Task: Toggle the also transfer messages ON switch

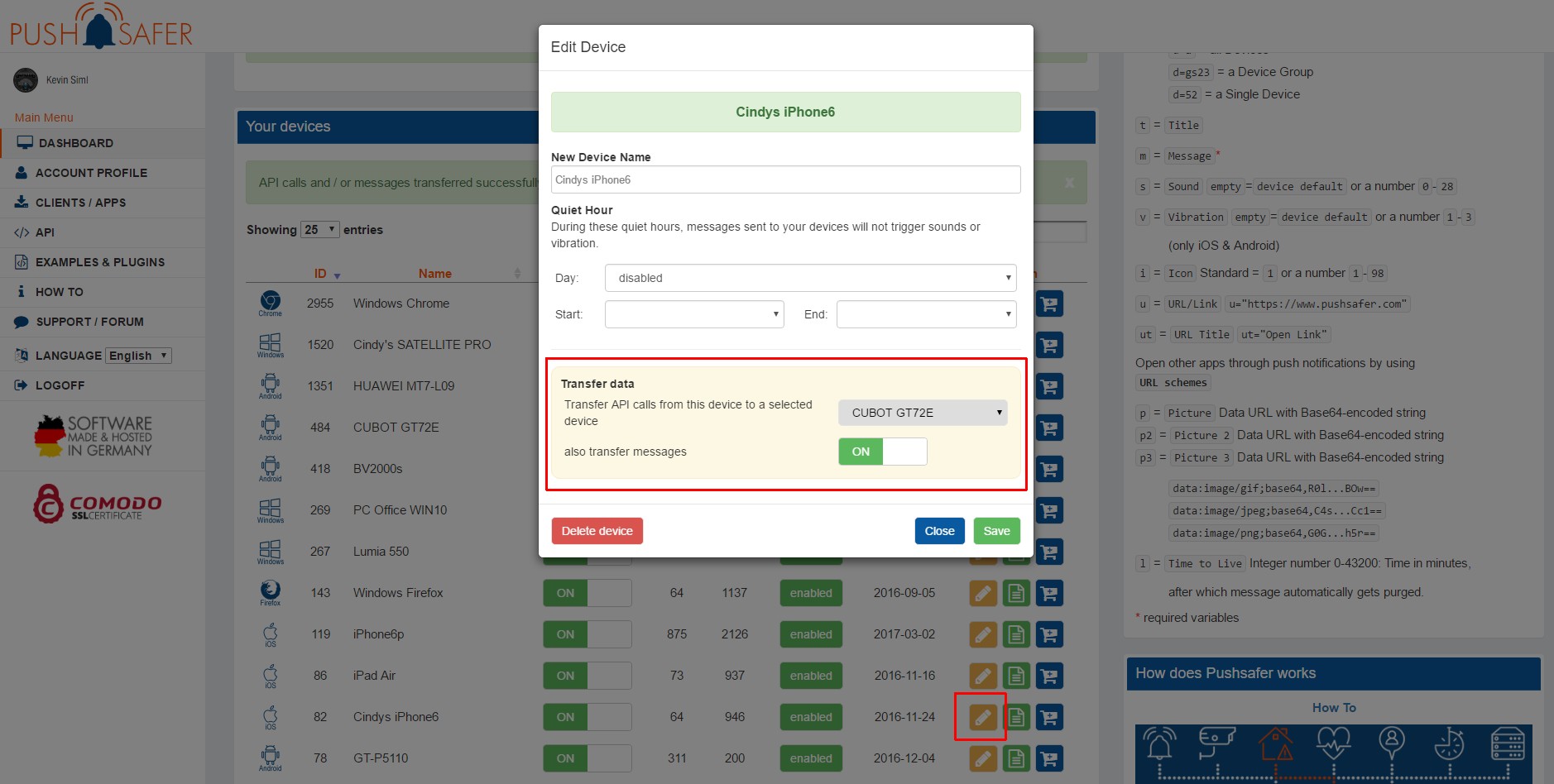Action: coord(882,452)
